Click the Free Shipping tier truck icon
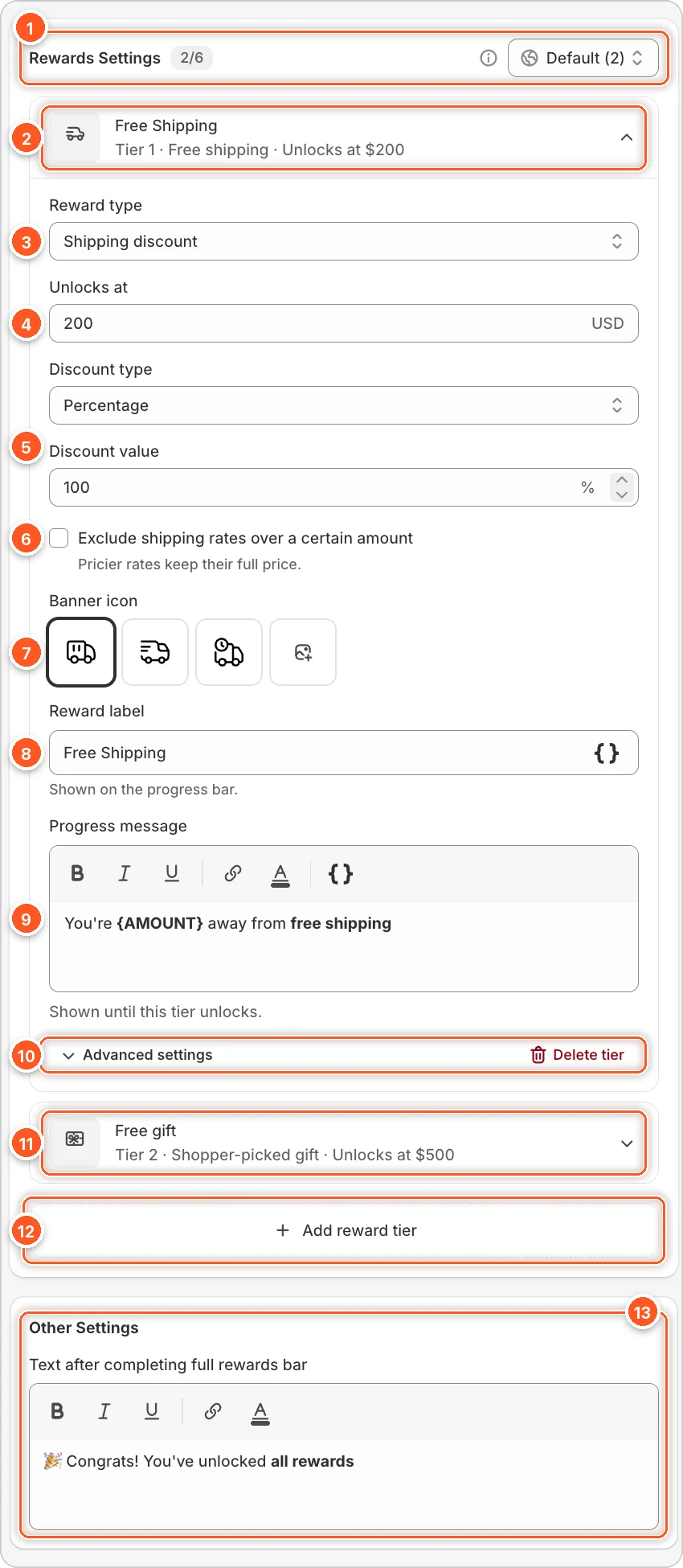The height and width of the screenshot is (1568, 683). point(75,135)
